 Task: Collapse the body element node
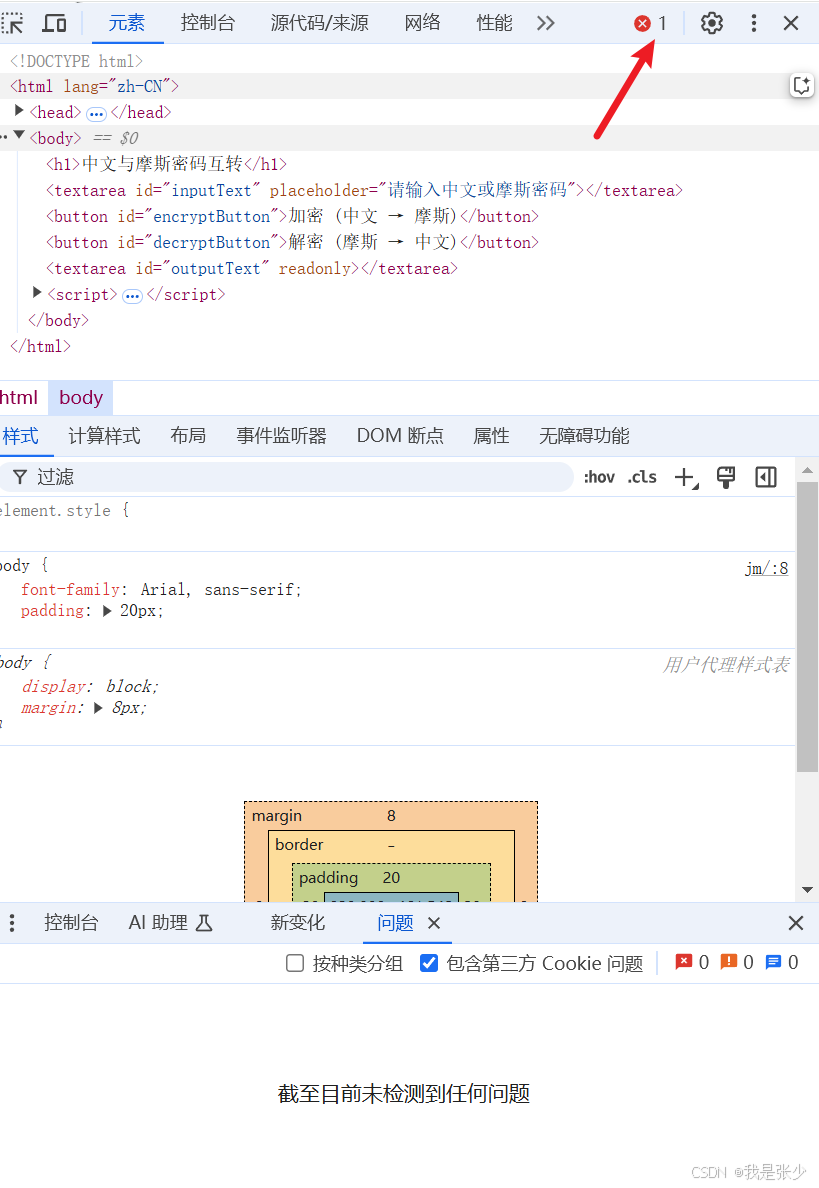(20, 136)
